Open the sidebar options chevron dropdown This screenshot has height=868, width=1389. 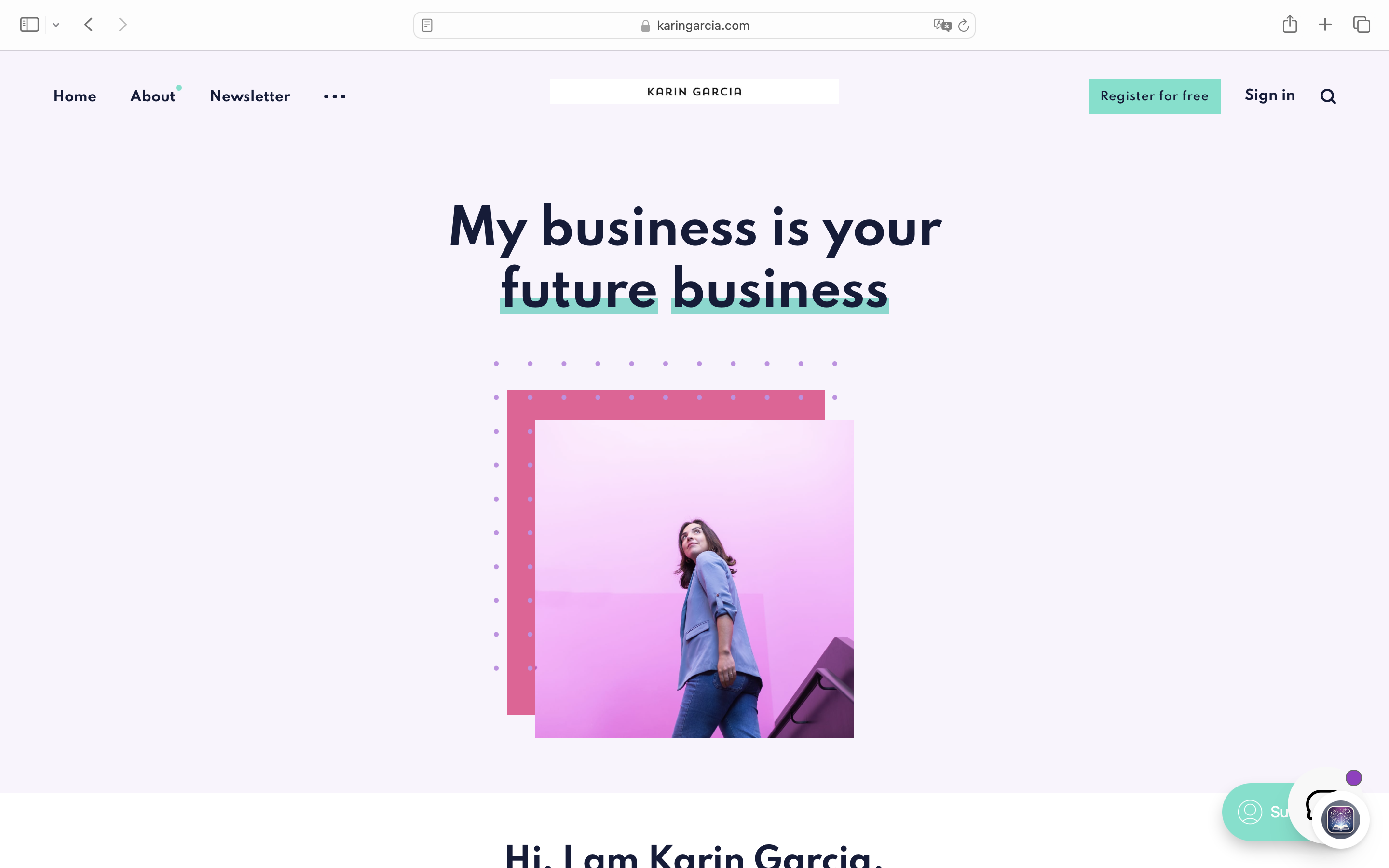click(x=55, y=25)
